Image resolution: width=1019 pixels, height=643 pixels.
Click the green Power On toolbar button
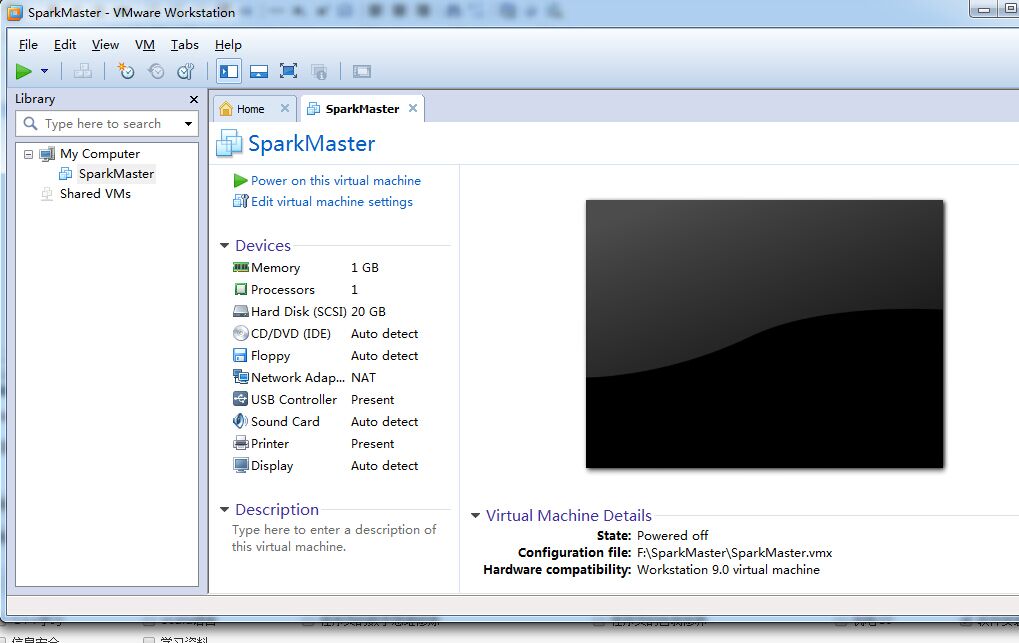(24, 72)
